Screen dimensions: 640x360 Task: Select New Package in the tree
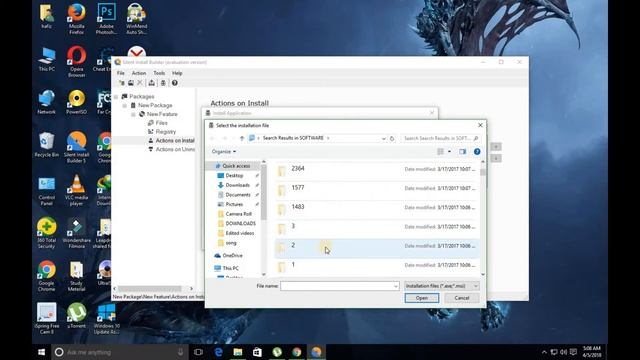tap(151, 105)
